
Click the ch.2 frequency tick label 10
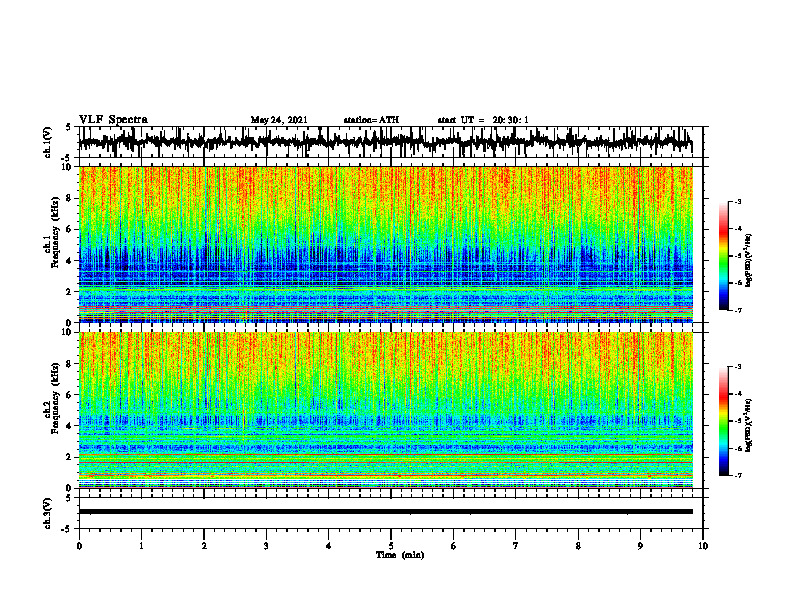[67, 332]
